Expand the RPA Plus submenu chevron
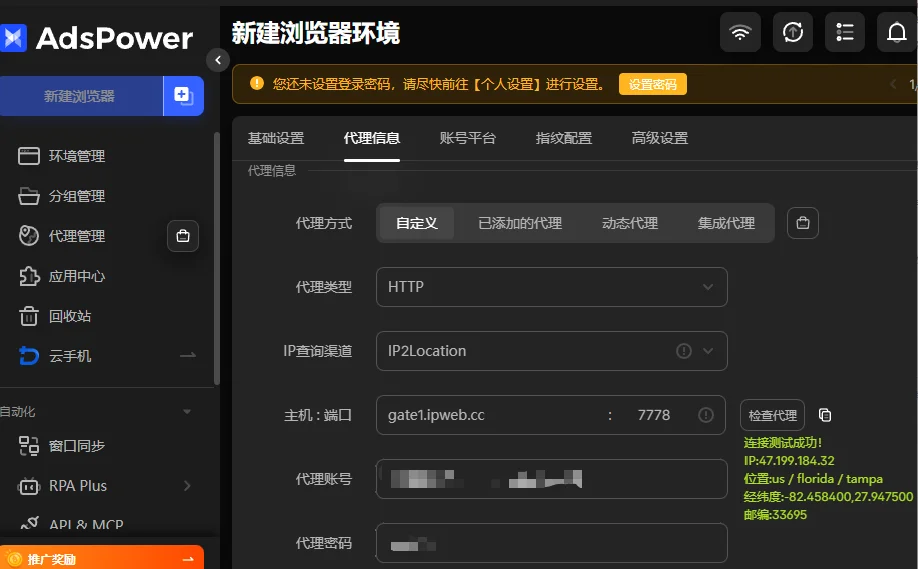 click(187, 486)
